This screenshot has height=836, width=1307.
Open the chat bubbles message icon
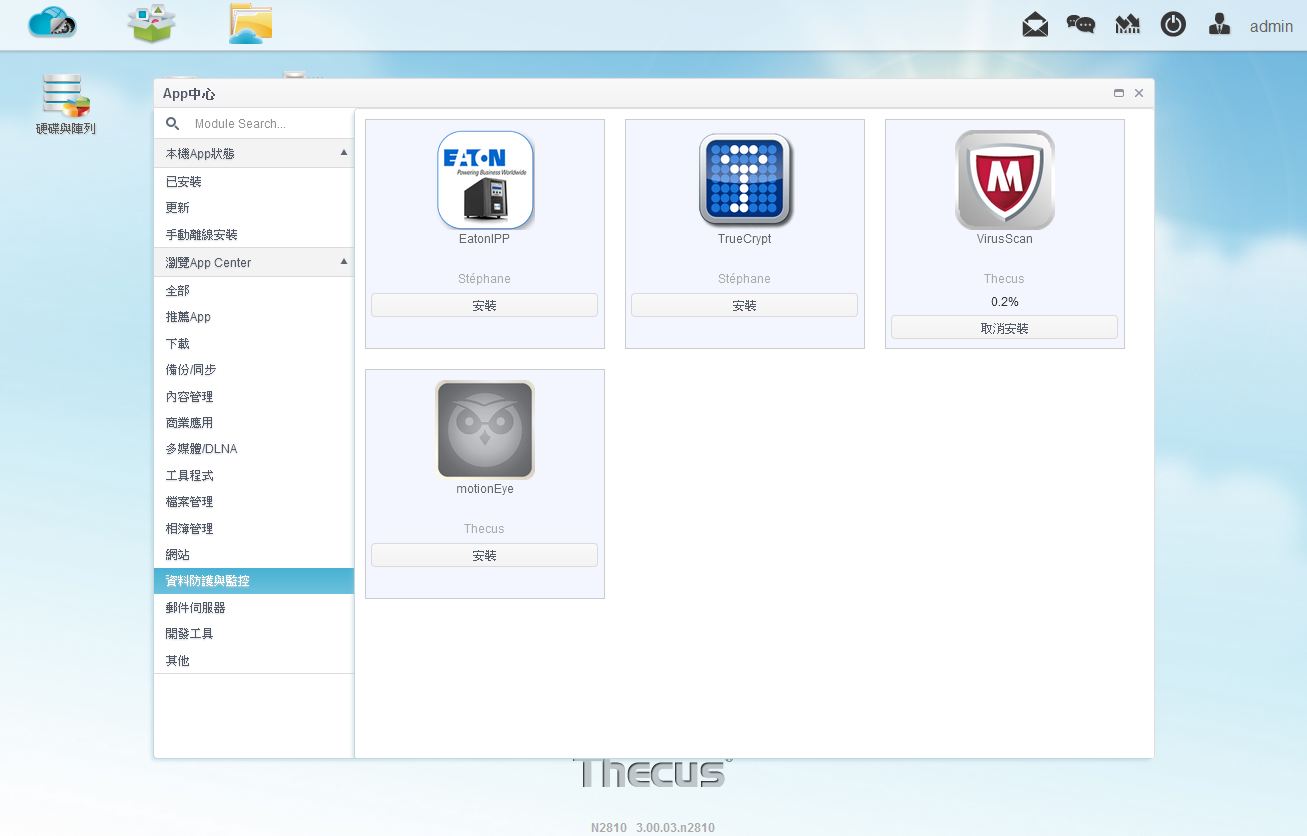1081,25
